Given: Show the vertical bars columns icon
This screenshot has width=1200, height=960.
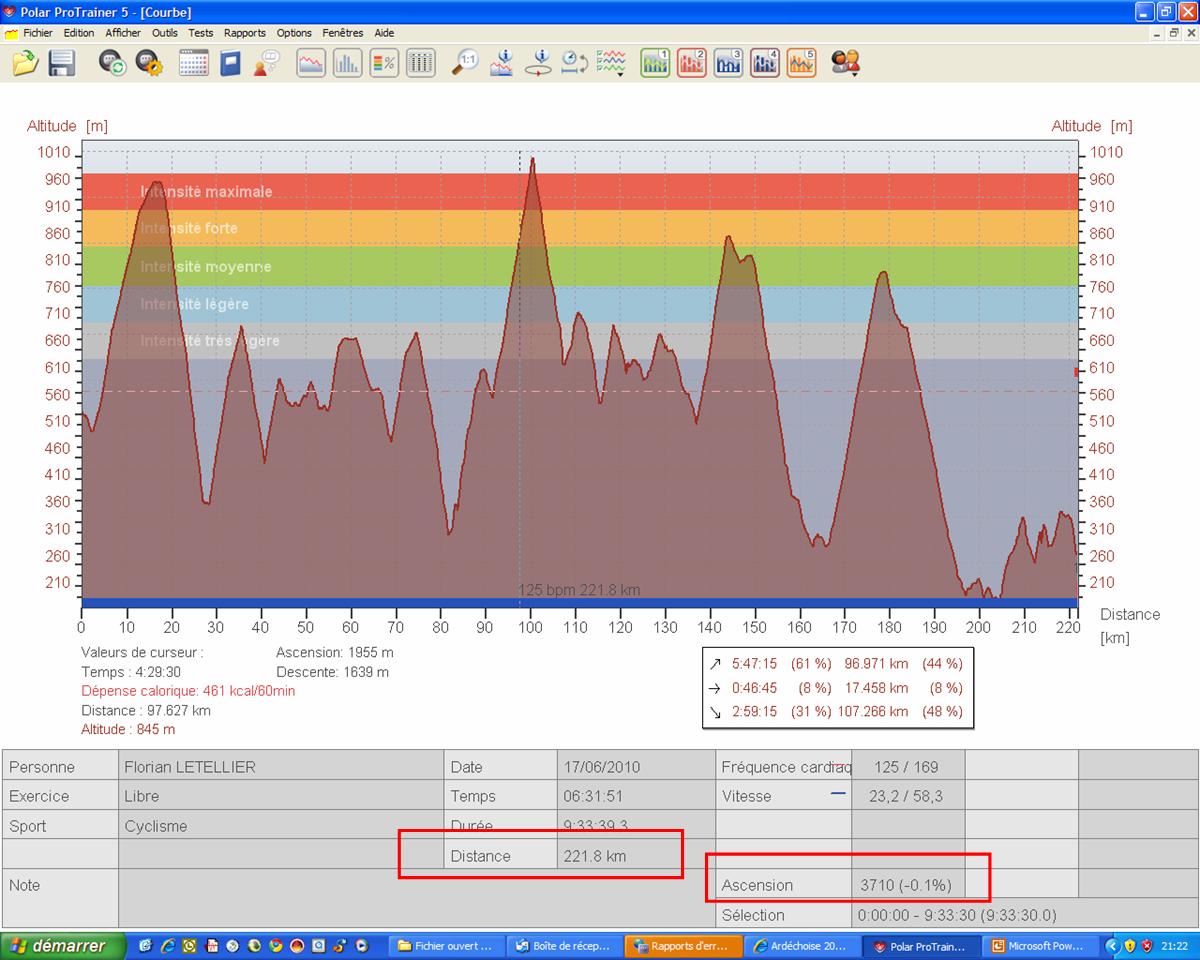Looking at the screenshot, I should tap(420, 63).
